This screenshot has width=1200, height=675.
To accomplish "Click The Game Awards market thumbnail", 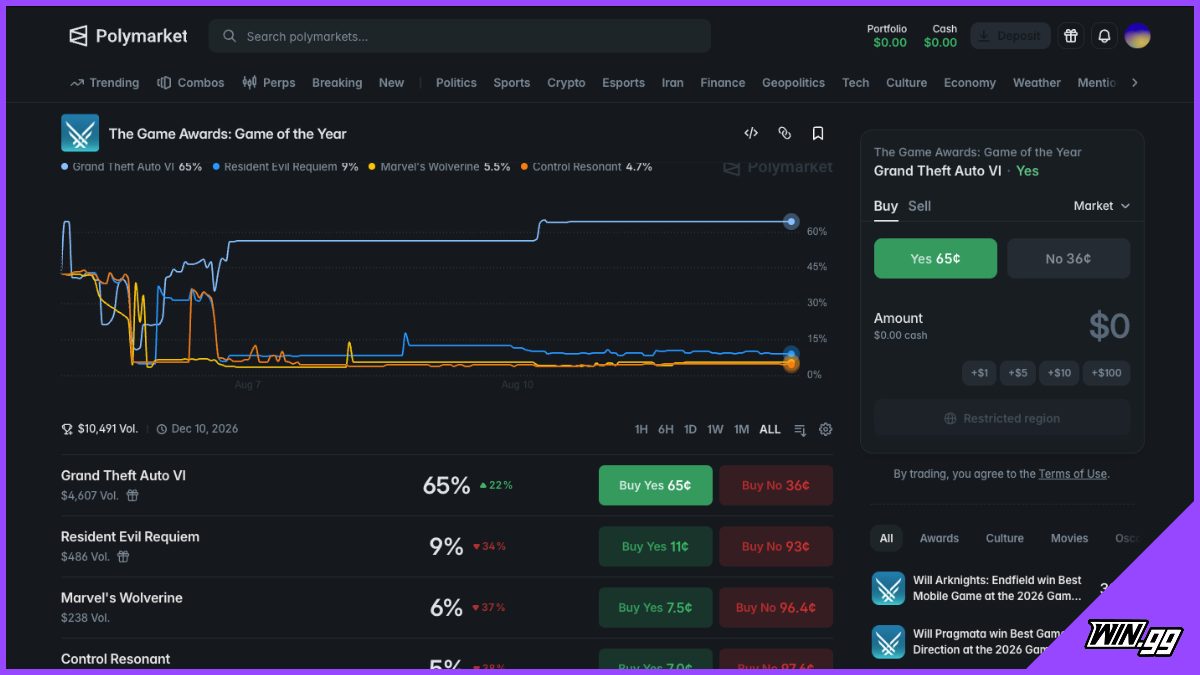I will [x=80, y=133].
